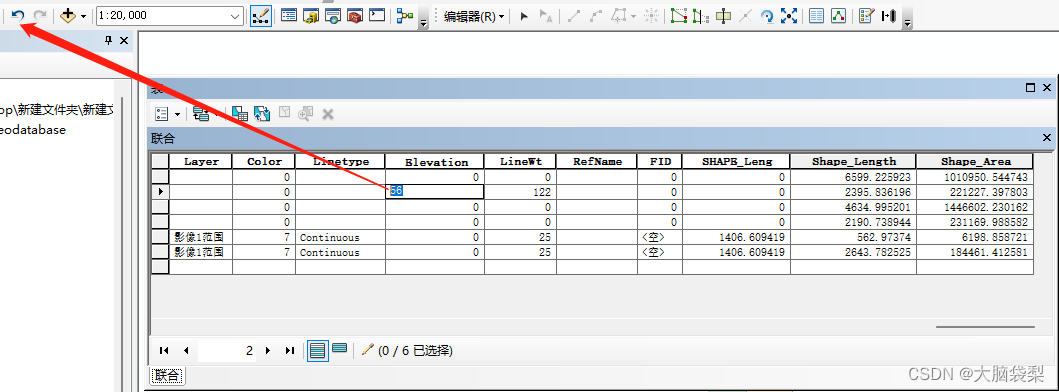Click the Layer column header

201,162
